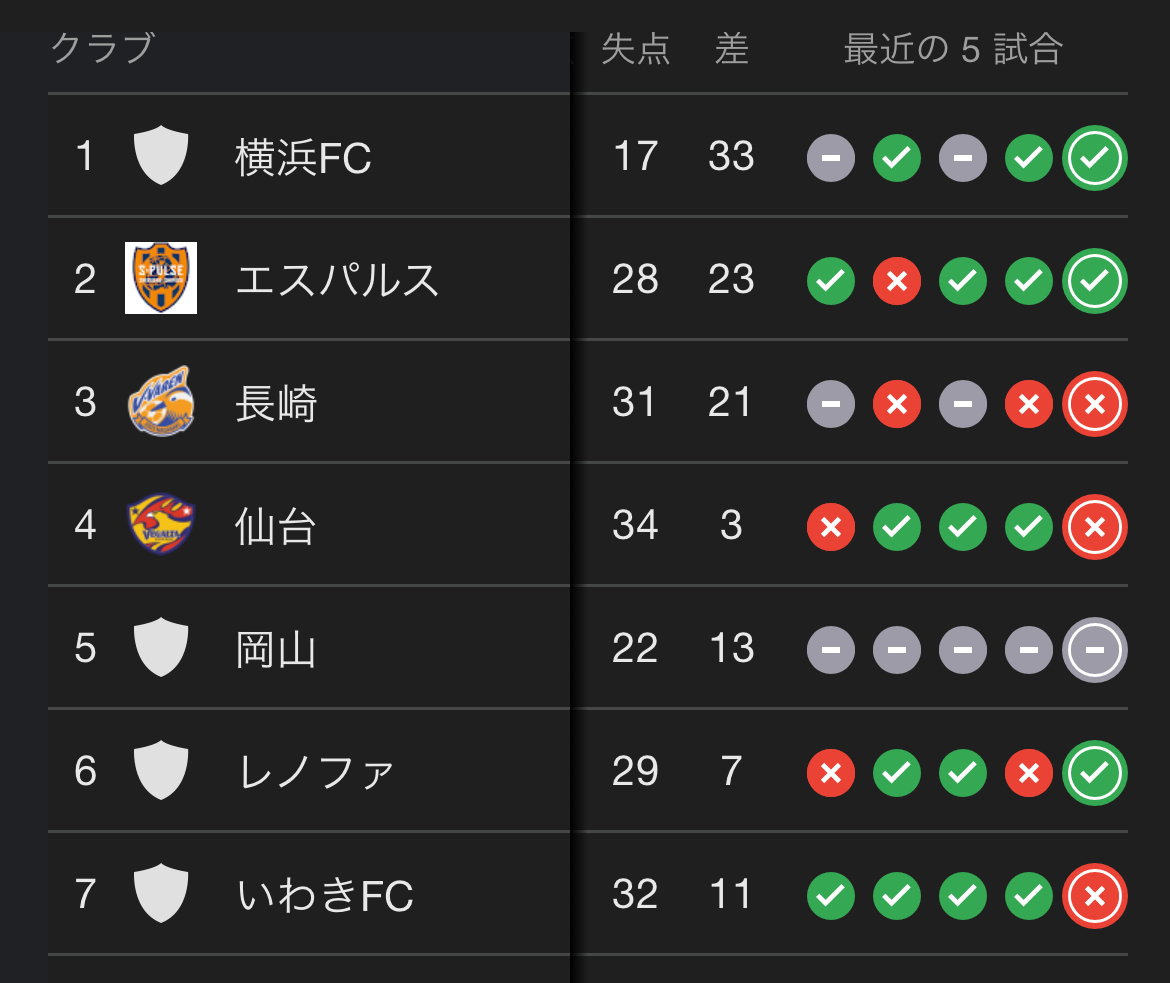Viewport: 1170px width, 983px height.
Task: Click the 差 column header
Action: click(731, 50)
